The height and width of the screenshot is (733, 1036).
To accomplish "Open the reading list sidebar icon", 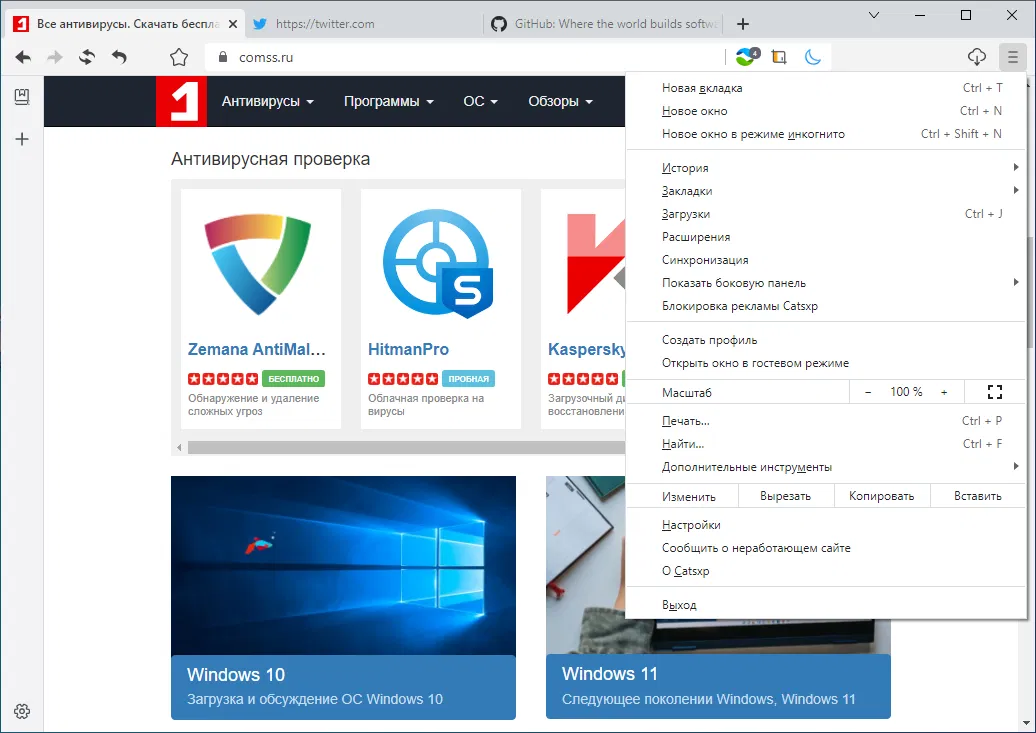I will pyautogui.click(x=22, y=96).
